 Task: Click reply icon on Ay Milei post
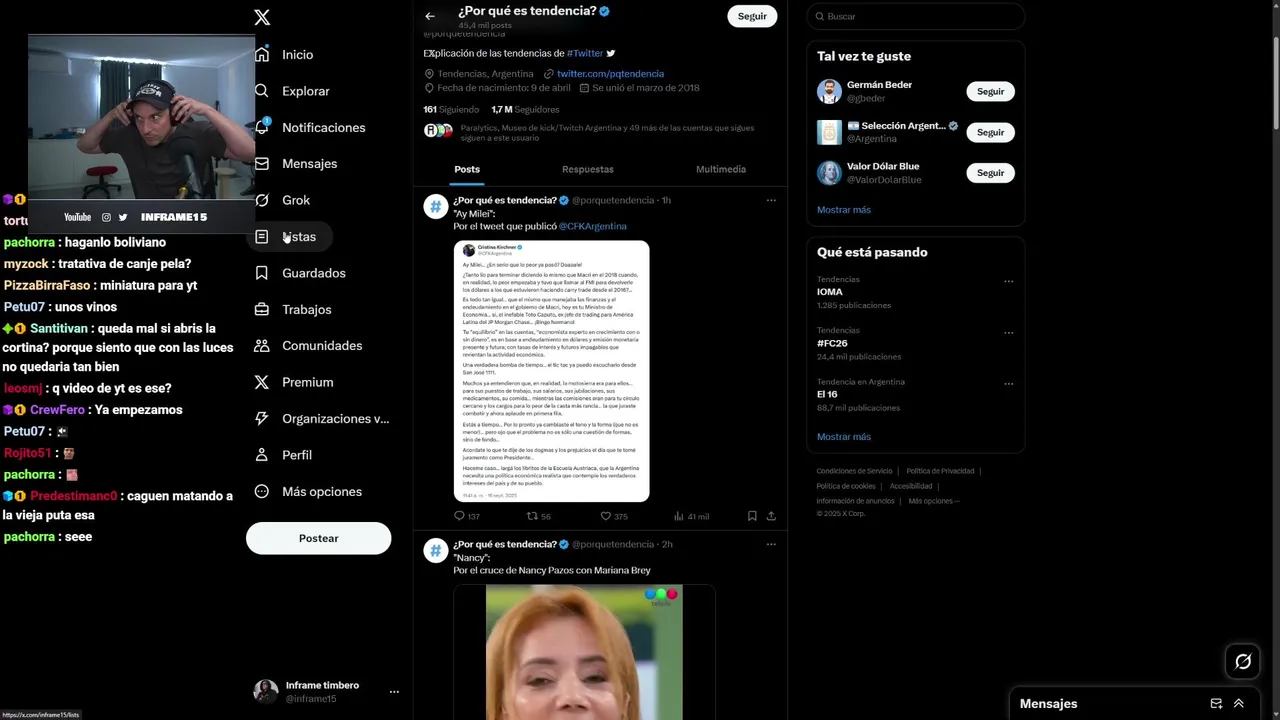[x=460, y=516]
